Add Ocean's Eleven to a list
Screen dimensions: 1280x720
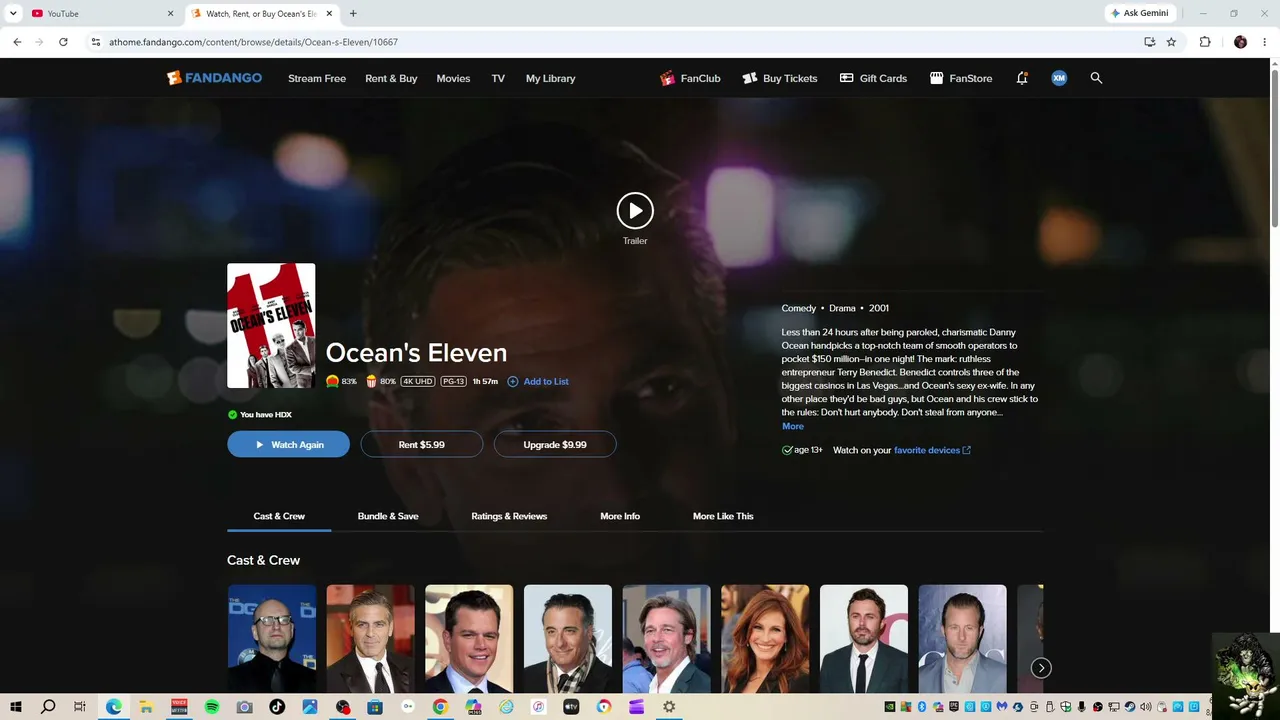click(x=538, y=381)
